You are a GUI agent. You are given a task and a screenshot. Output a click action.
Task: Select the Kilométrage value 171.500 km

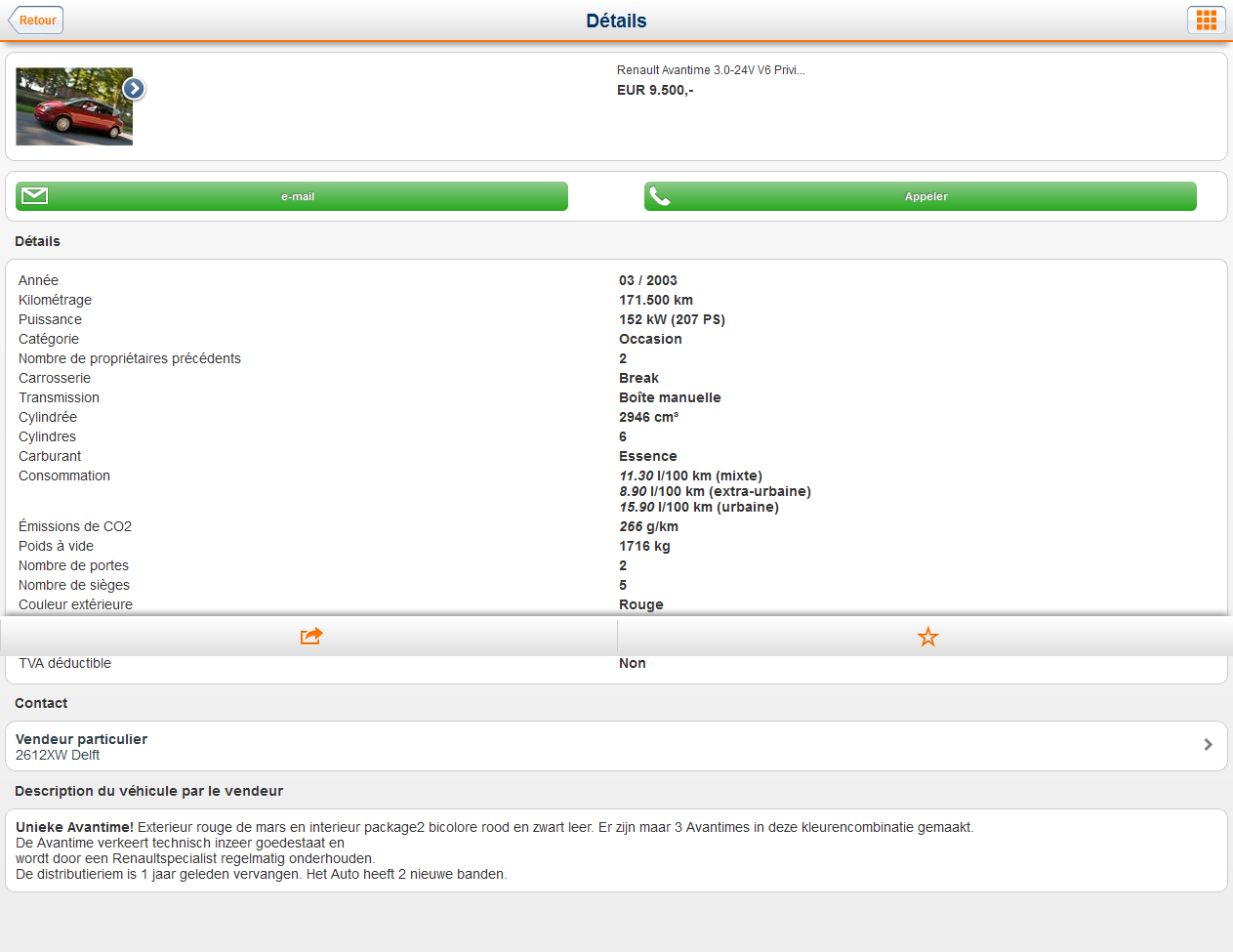pos(655,300)
